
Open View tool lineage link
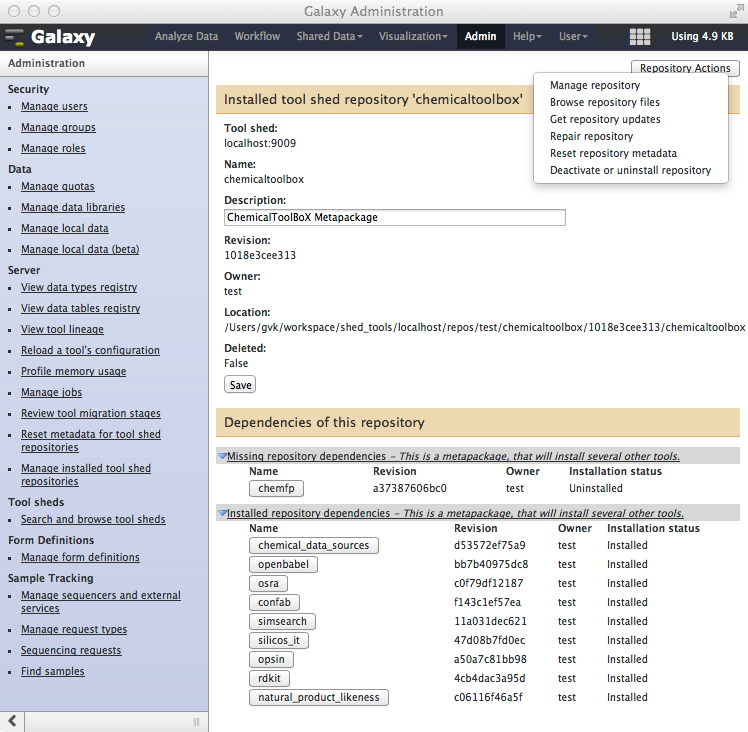[62, 329]
